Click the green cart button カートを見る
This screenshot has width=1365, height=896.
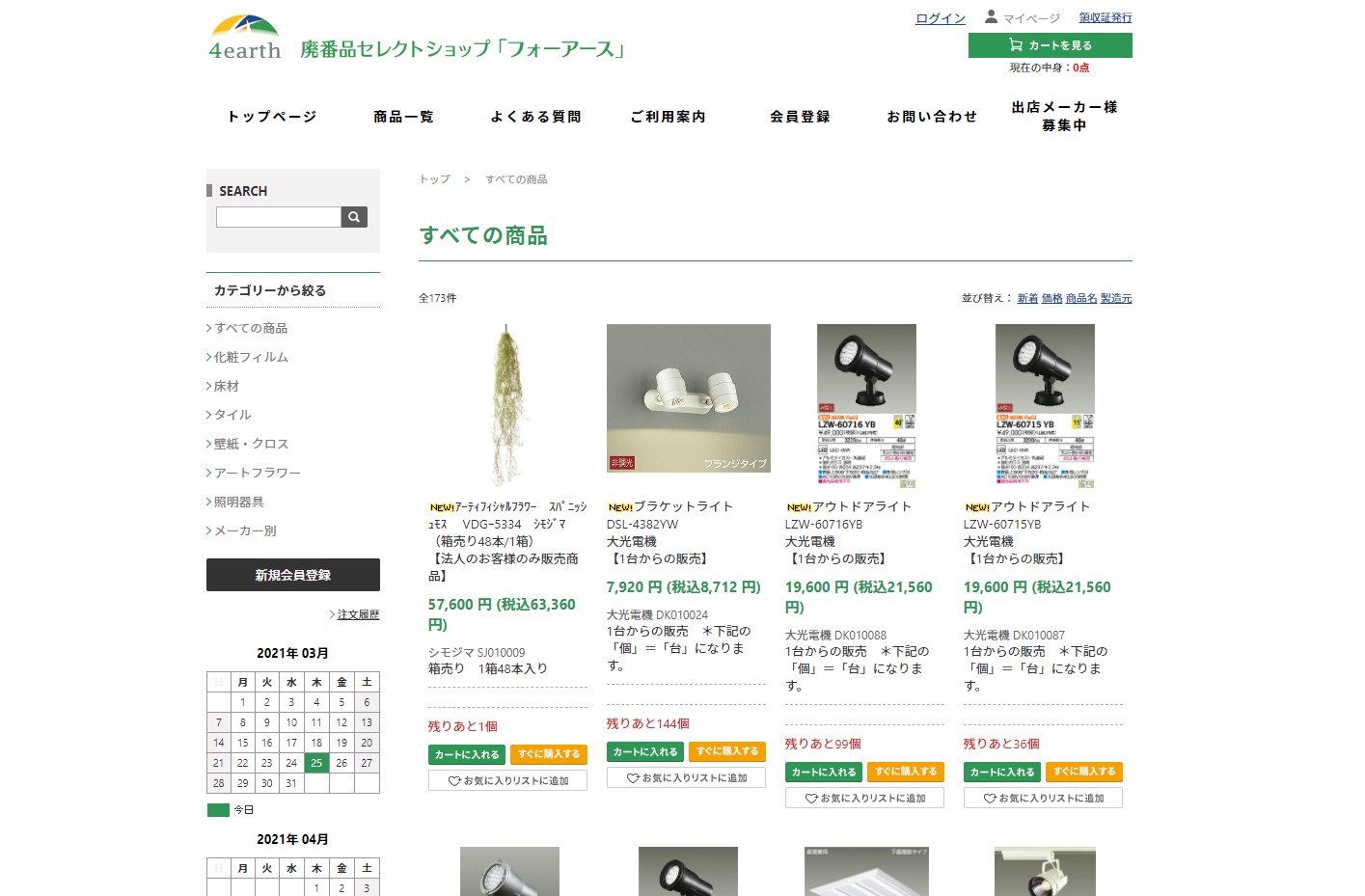point(1050,45)
